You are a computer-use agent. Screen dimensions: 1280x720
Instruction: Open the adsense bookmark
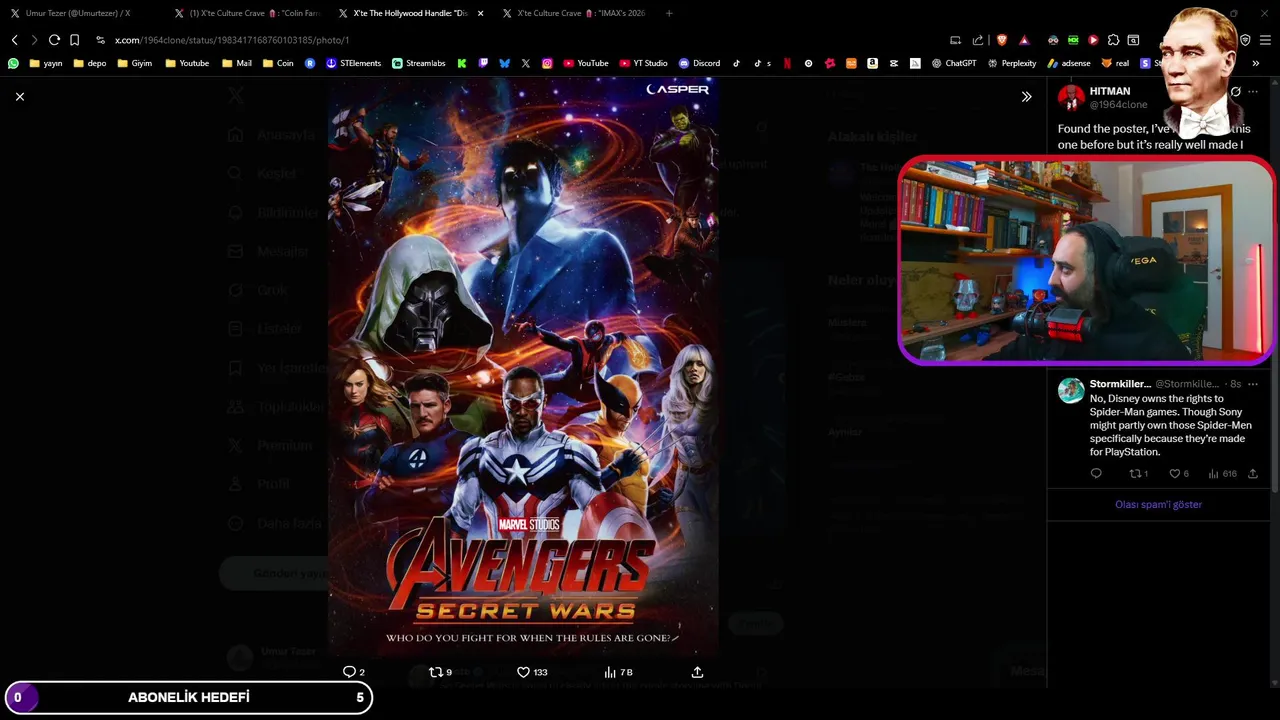(x=1068, y=63)
